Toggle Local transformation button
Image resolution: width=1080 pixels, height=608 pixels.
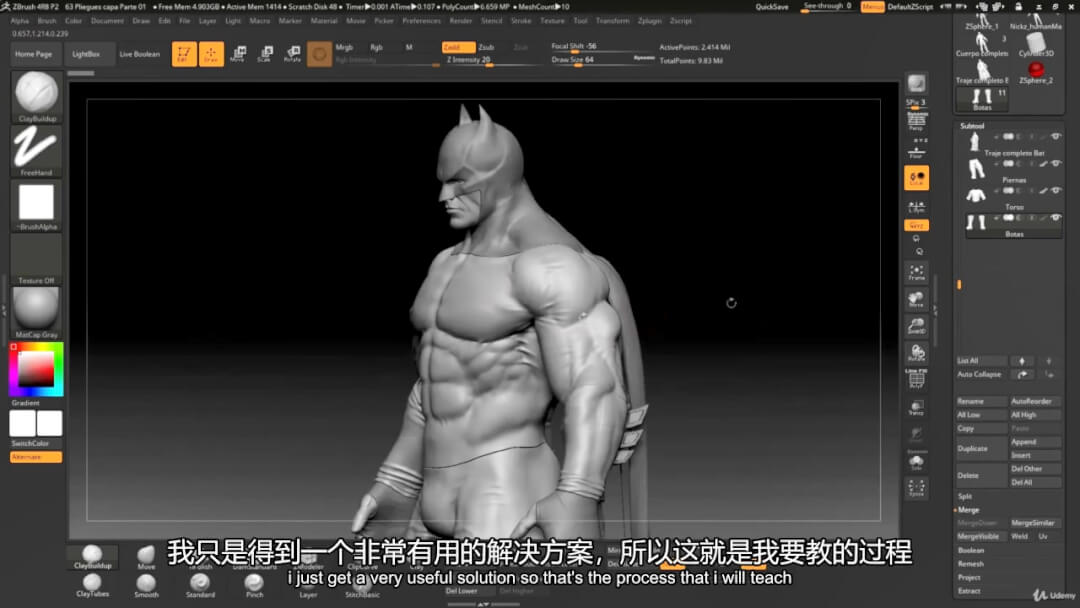(x=916, y=178)
